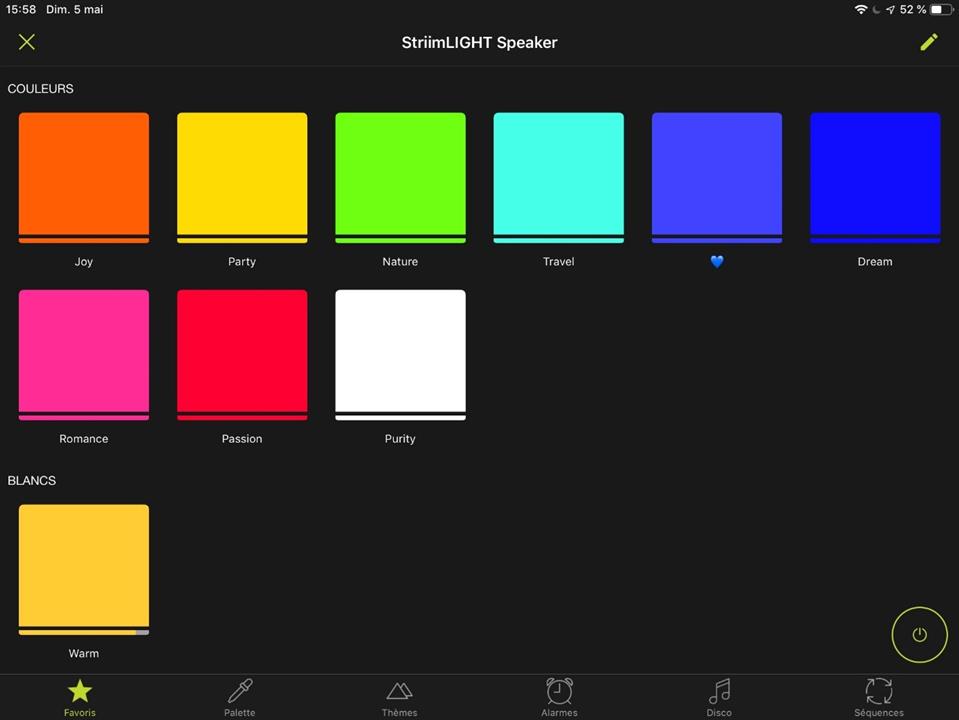Screen dimensions: 959x720
Task: Open the Alarmes clock tab
Action: 559,697
